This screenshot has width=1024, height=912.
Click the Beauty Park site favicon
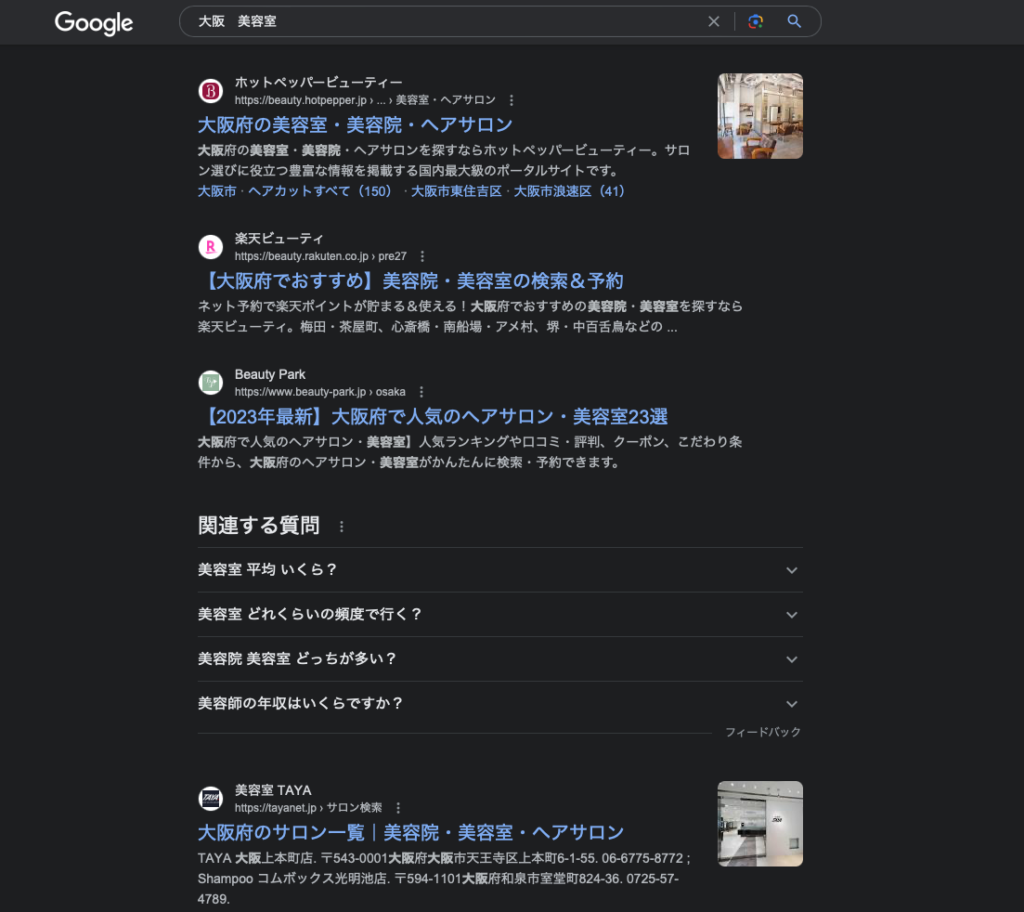(210, 383)
